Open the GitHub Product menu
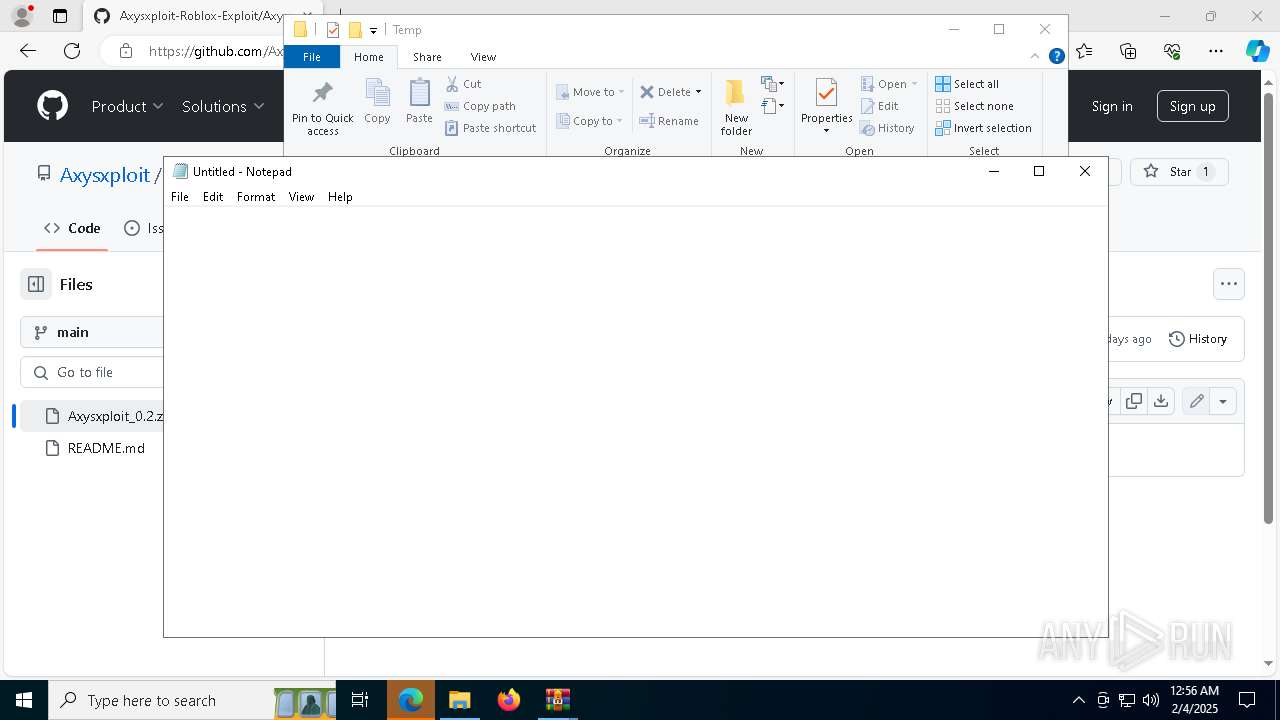Image resolution: width=1280 pixels, height=720 pixels. click(x=127, y=106)
